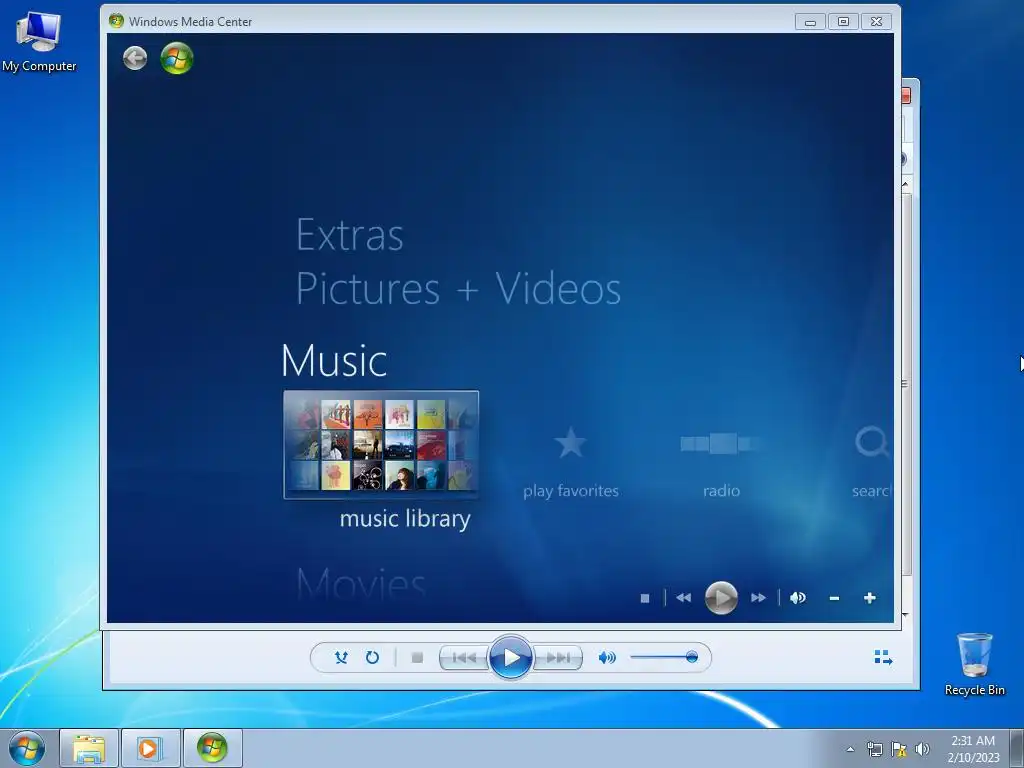
Task: Open My Computer desktop icon
Action: tap(39, 42)
